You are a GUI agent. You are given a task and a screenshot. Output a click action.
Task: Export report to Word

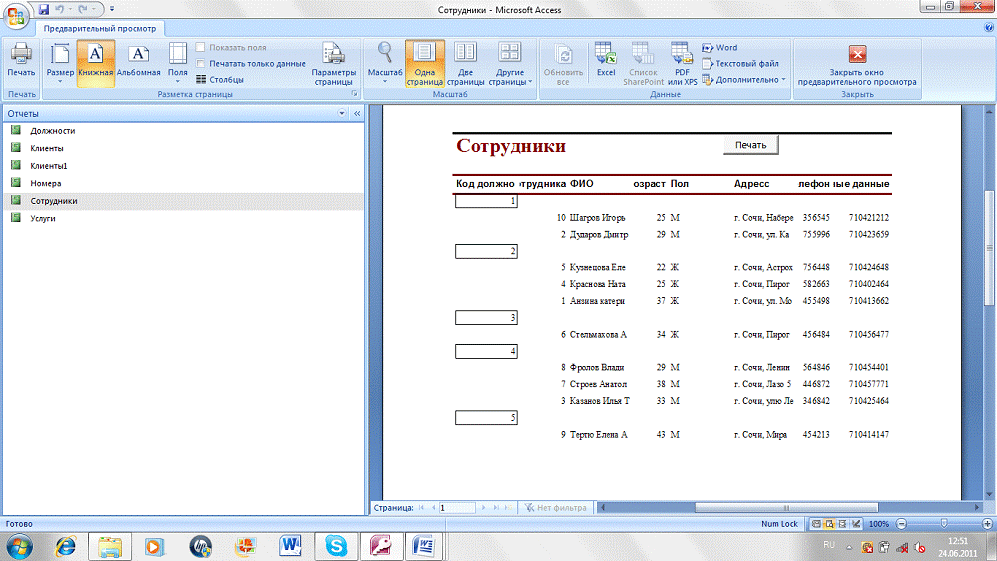point(720,47)
